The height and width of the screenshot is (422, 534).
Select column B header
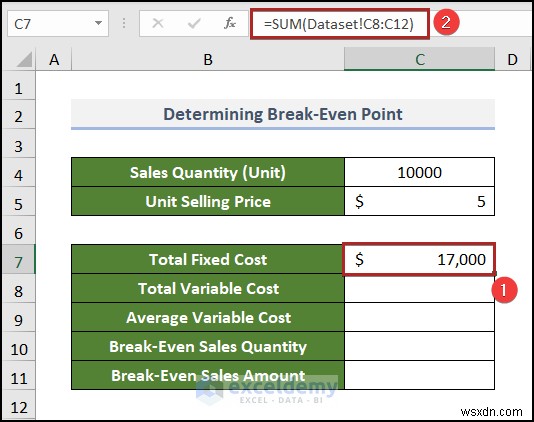click(x=208, y=60)
